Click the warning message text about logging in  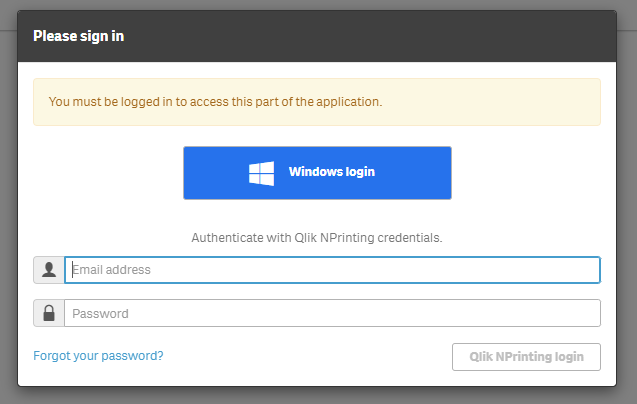coord(215,101)
